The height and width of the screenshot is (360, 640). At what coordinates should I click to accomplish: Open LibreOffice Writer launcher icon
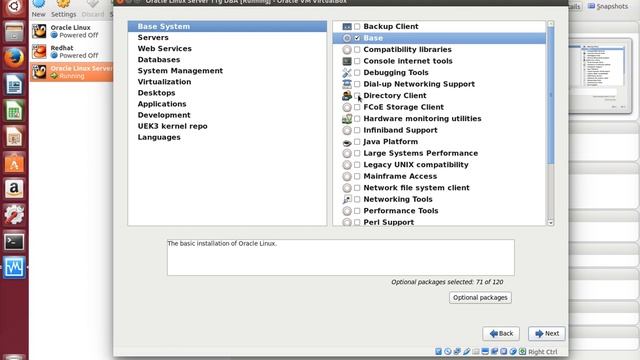click(14, 84)
